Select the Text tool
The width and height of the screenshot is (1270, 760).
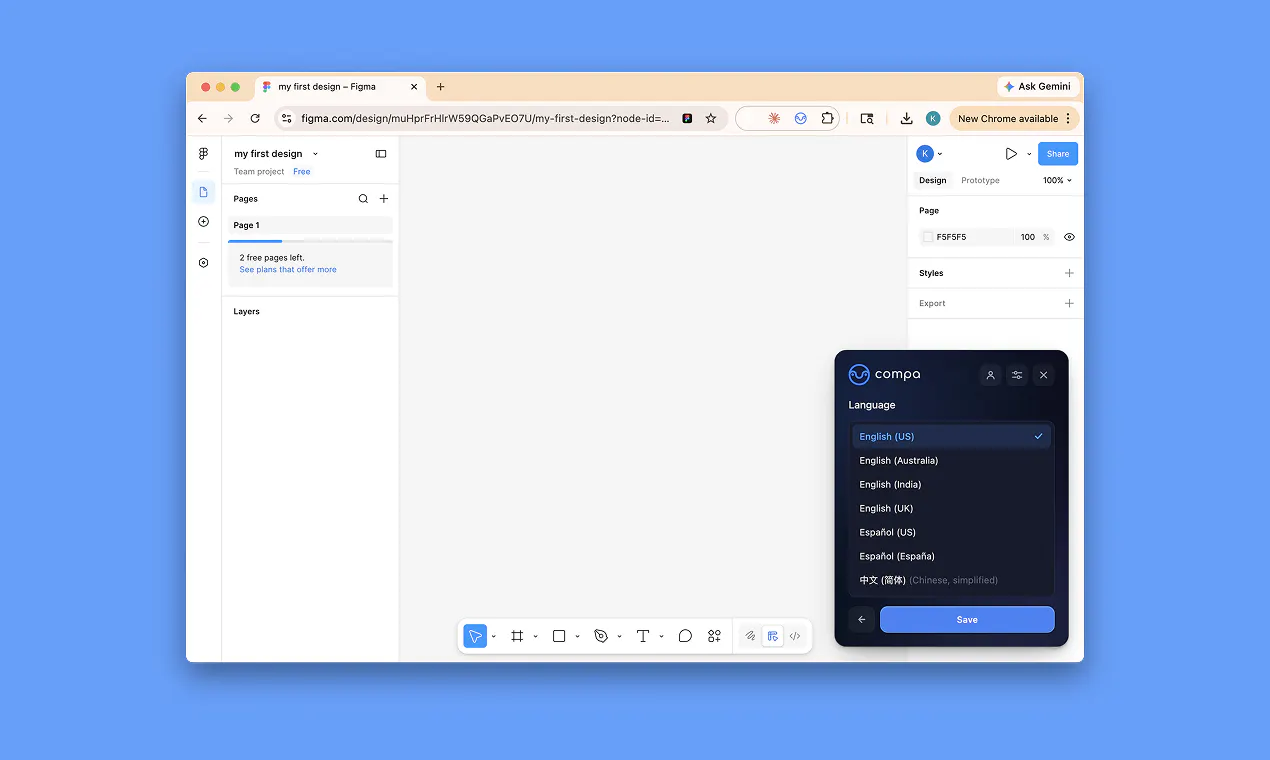pyautogui.click(x=643, y=636)
